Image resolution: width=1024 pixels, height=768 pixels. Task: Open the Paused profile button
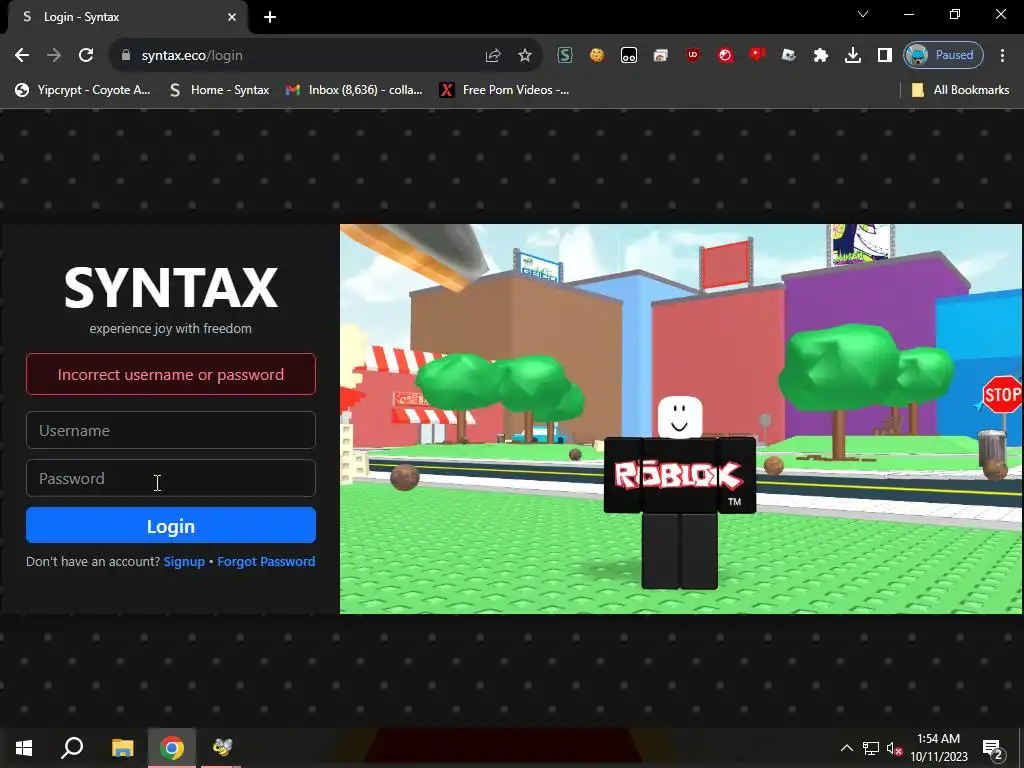point(943,56)
